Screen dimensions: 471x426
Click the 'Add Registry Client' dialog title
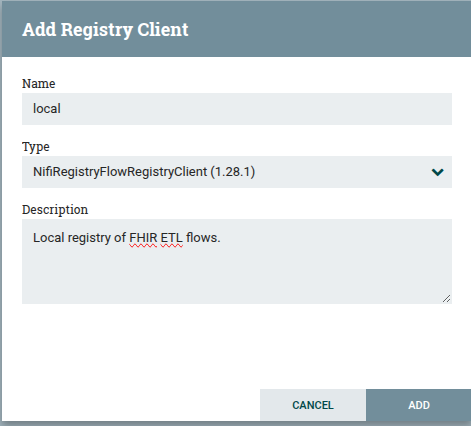tap(105, 30)
